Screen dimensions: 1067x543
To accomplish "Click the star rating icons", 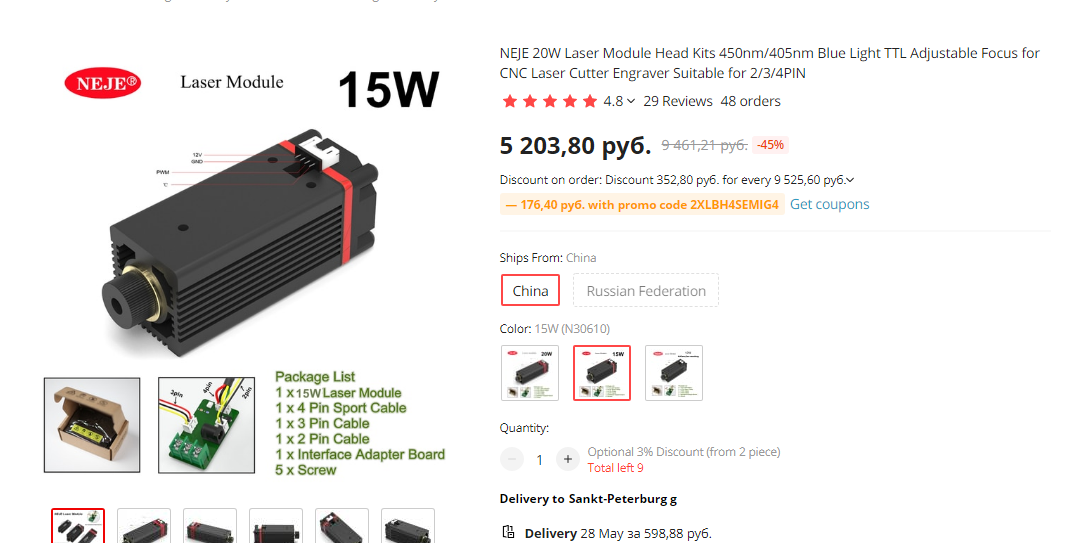I will pyautogui.click(x=549, y=101).
